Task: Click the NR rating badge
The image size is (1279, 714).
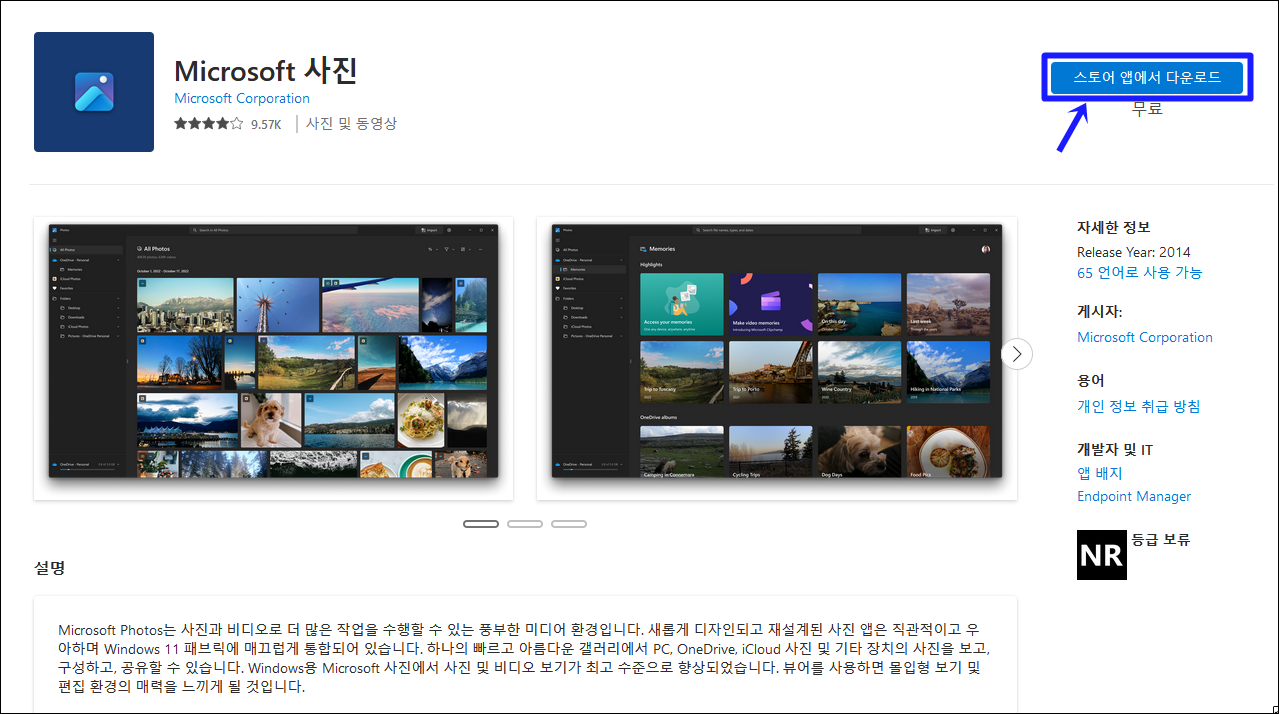Action: coord(1102,555)
